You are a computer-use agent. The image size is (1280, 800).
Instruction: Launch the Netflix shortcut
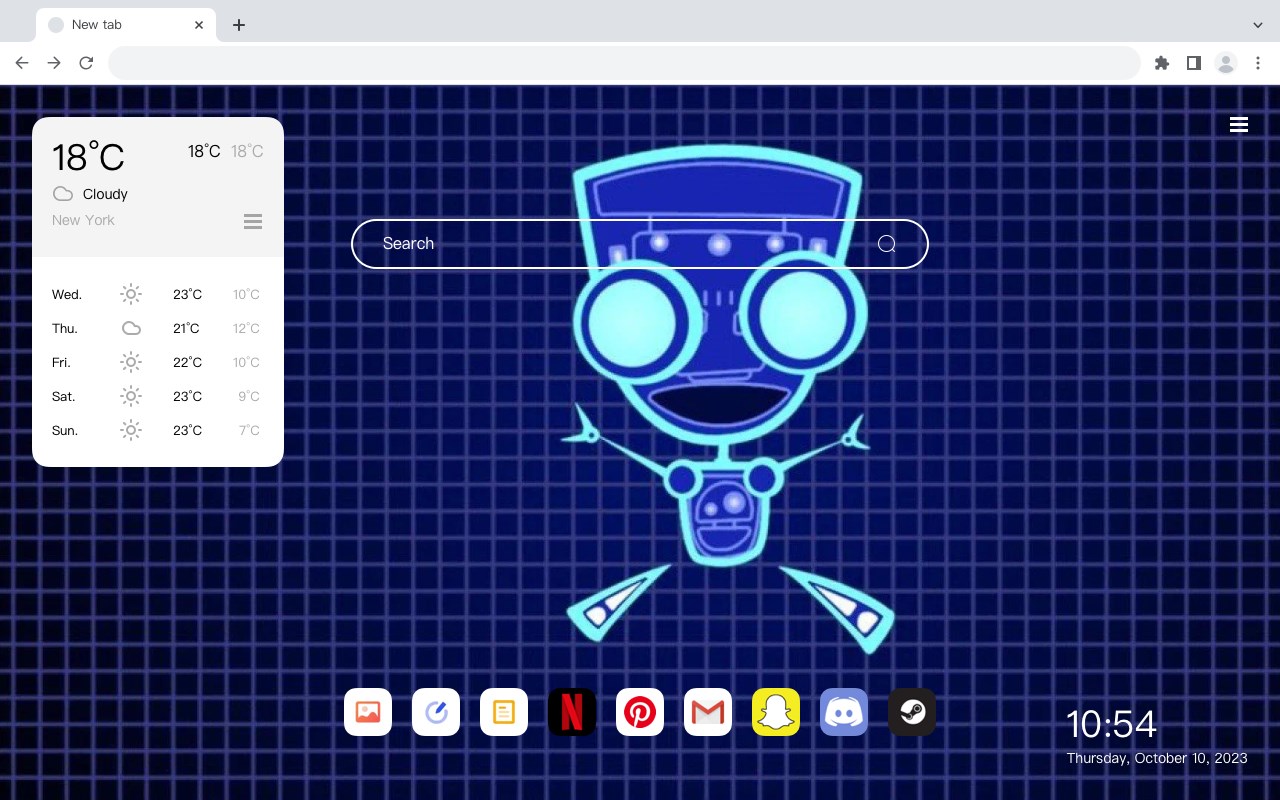(x=572, y=712)
